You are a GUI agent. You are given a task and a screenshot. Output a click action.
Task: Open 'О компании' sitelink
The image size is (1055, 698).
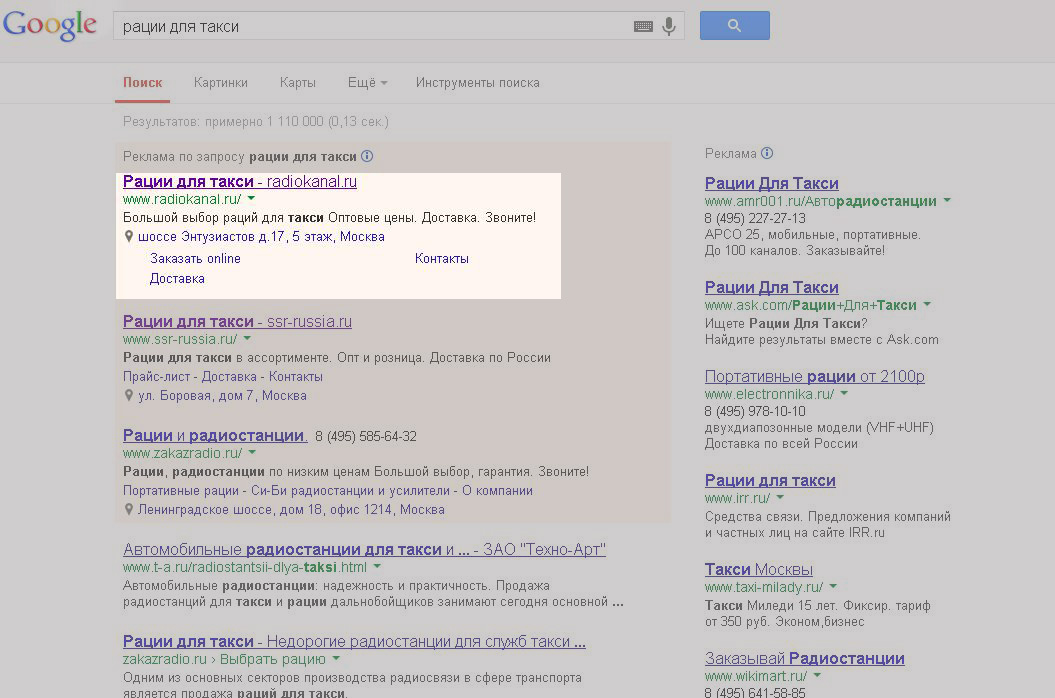[497, 491]
